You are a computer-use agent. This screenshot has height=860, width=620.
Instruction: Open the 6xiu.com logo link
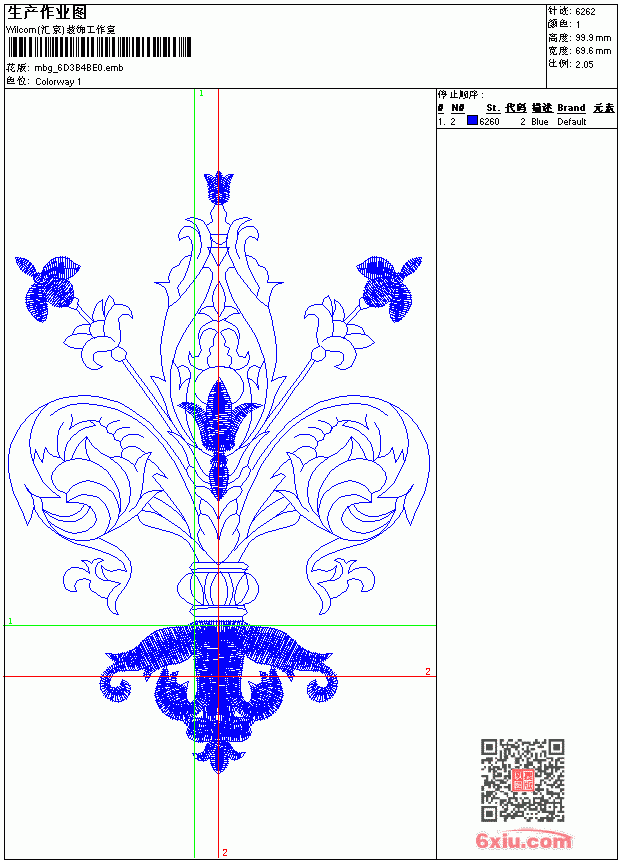click(x=523, y=839)
